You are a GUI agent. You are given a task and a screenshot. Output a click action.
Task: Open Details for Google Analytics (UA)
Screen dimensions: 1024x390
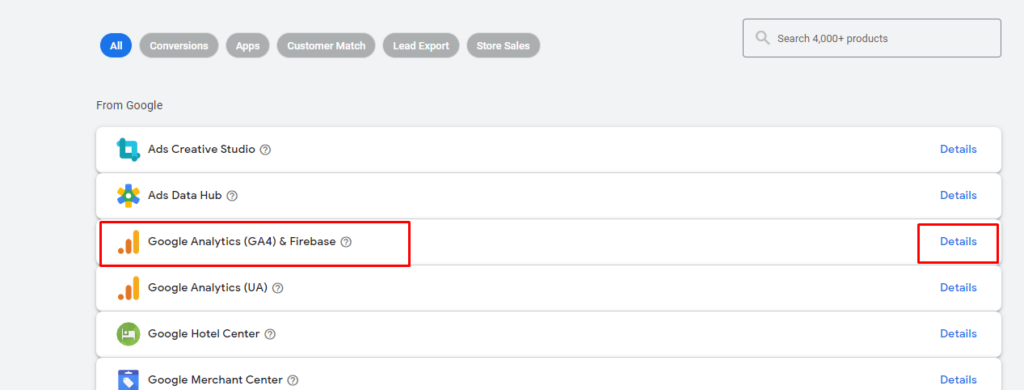958,287
